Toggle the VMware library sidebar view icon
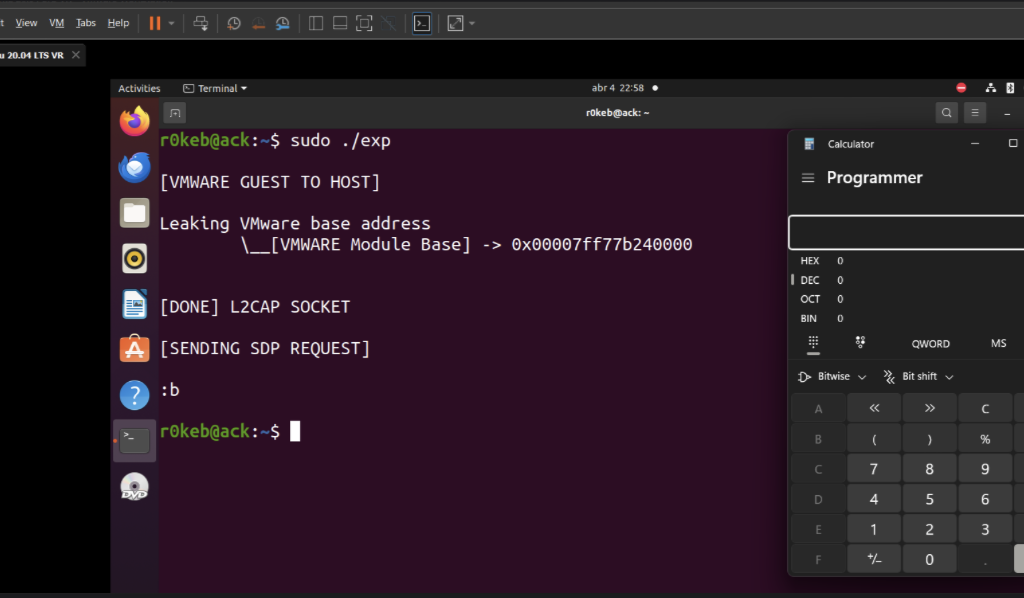The width and height of the screenshot is (1024, 598). pos(316,24)
